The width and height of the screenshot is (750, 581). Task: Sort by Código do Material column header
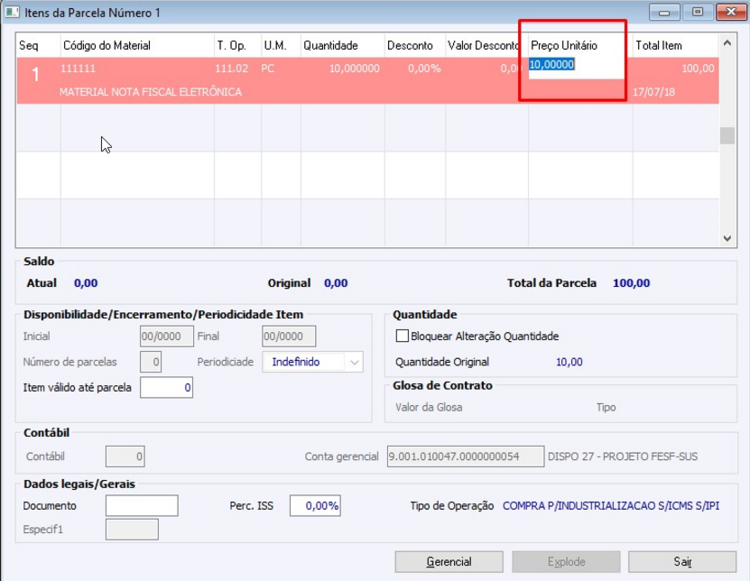point(107,45)
